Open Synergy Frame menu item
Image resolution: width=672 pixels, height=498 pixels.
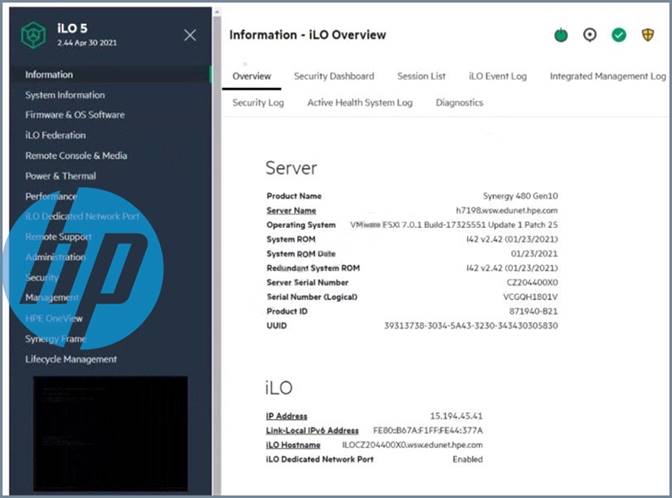coord(55,339)
